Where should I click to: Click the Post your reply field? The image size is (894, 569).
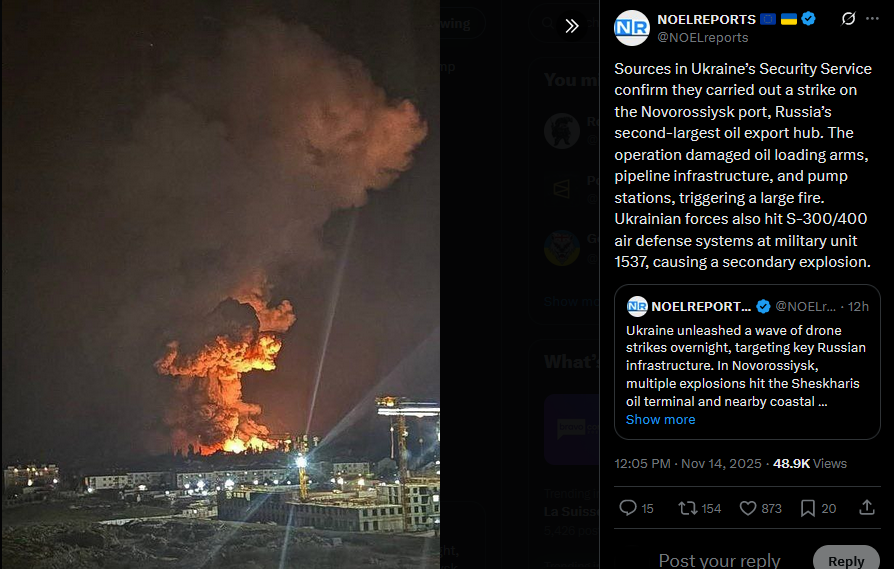point(719,559)
